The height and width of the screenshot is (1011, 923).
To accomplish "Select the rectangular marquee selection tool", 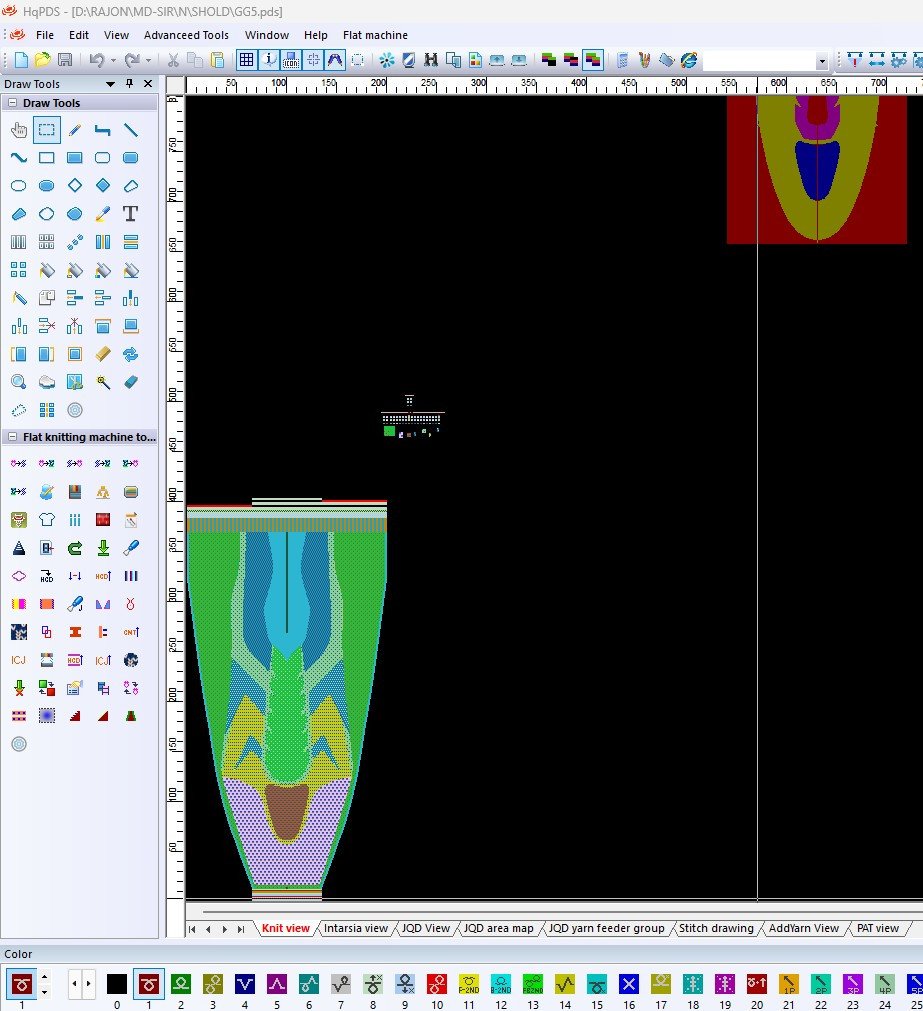I will point(46,130).
